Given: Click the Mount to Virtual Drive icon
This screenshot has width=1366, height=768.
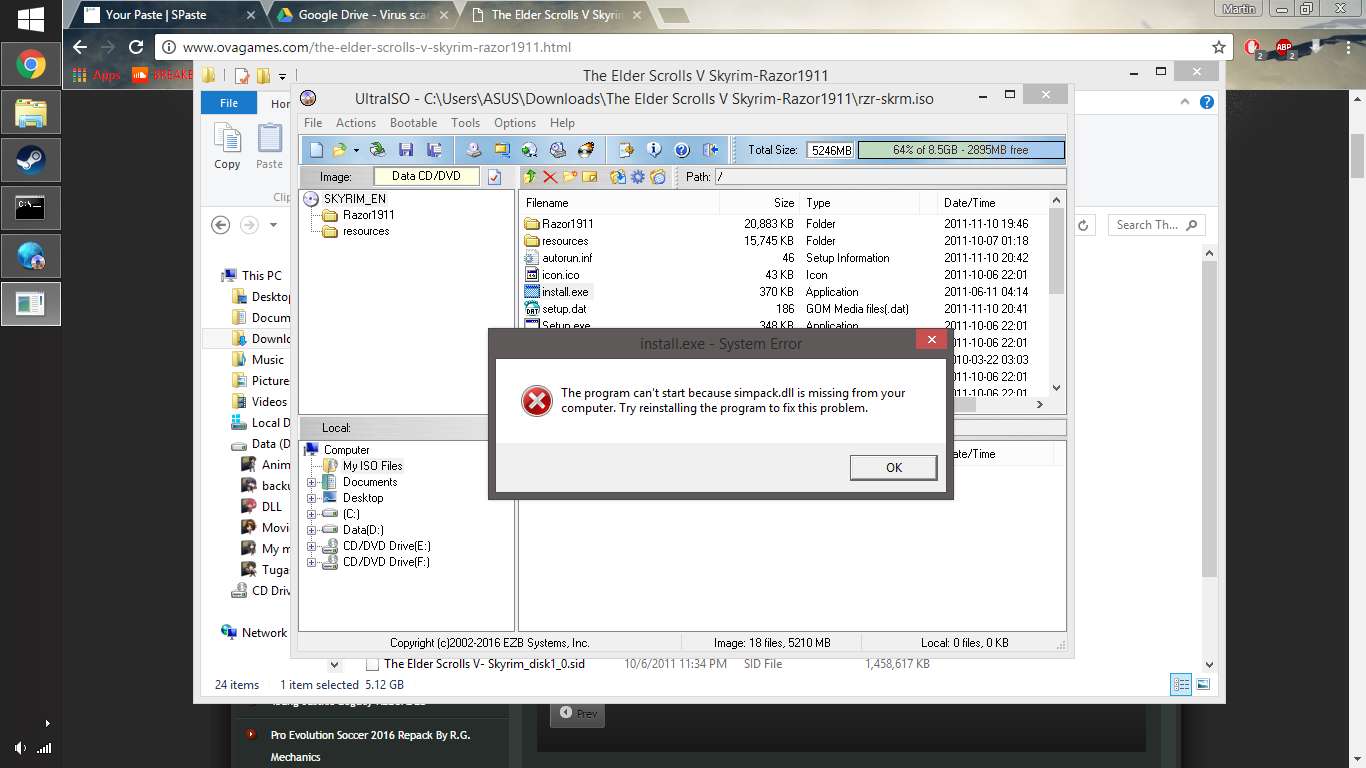Looking at the screenshot, I should click(558, 150).
